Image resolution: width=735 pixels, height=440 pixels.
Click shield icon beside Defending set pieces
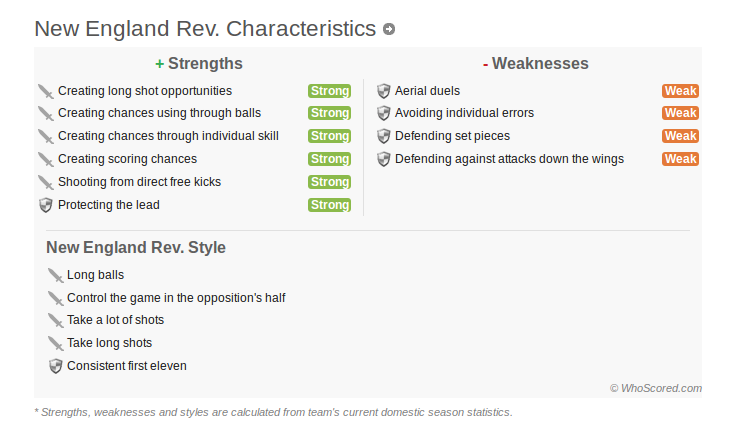pos(383,136)
